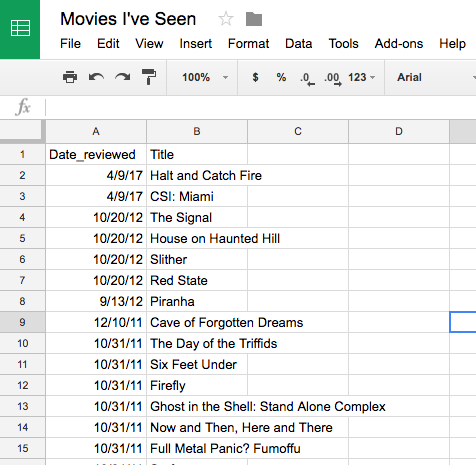This screenshot has height=465, width=476.
Task: Select the 12/10/11 date cell
Action: (x=96, y=322)
